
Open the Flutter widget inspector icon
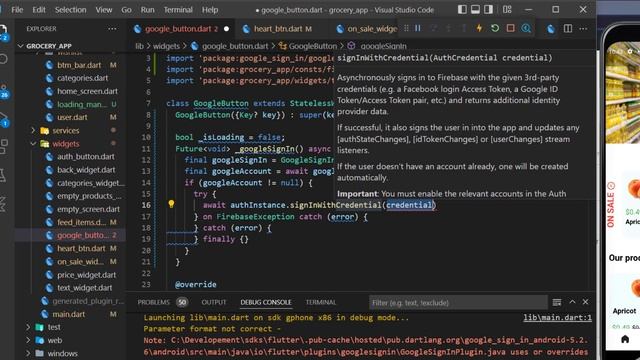526,28
